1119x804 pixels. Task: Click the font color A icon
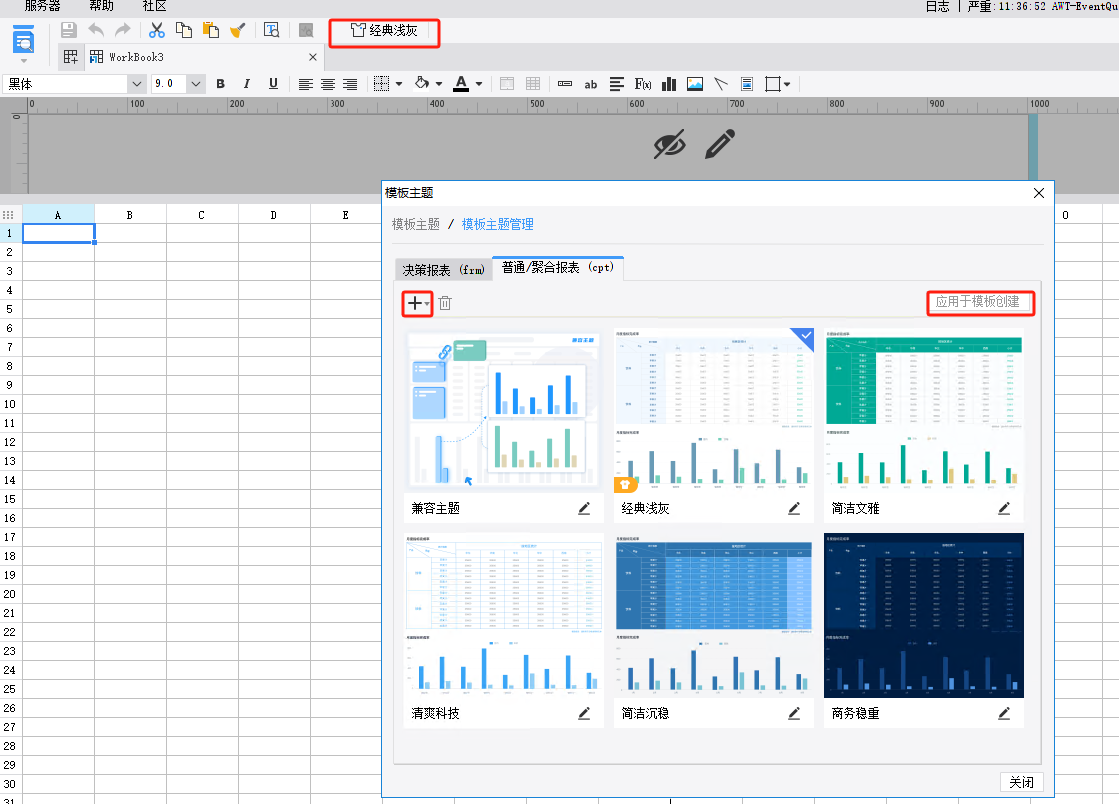[461, 83]
